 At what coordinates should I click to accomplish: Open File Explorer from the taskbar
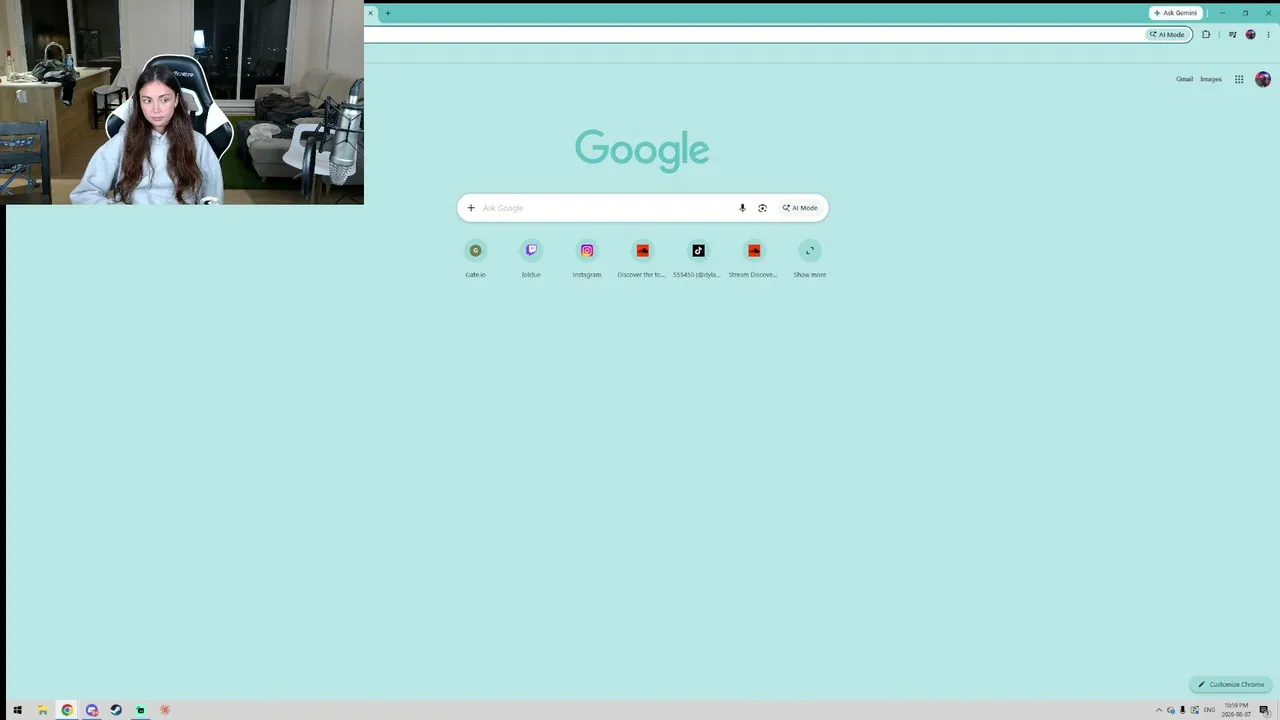tap(42, 710)
